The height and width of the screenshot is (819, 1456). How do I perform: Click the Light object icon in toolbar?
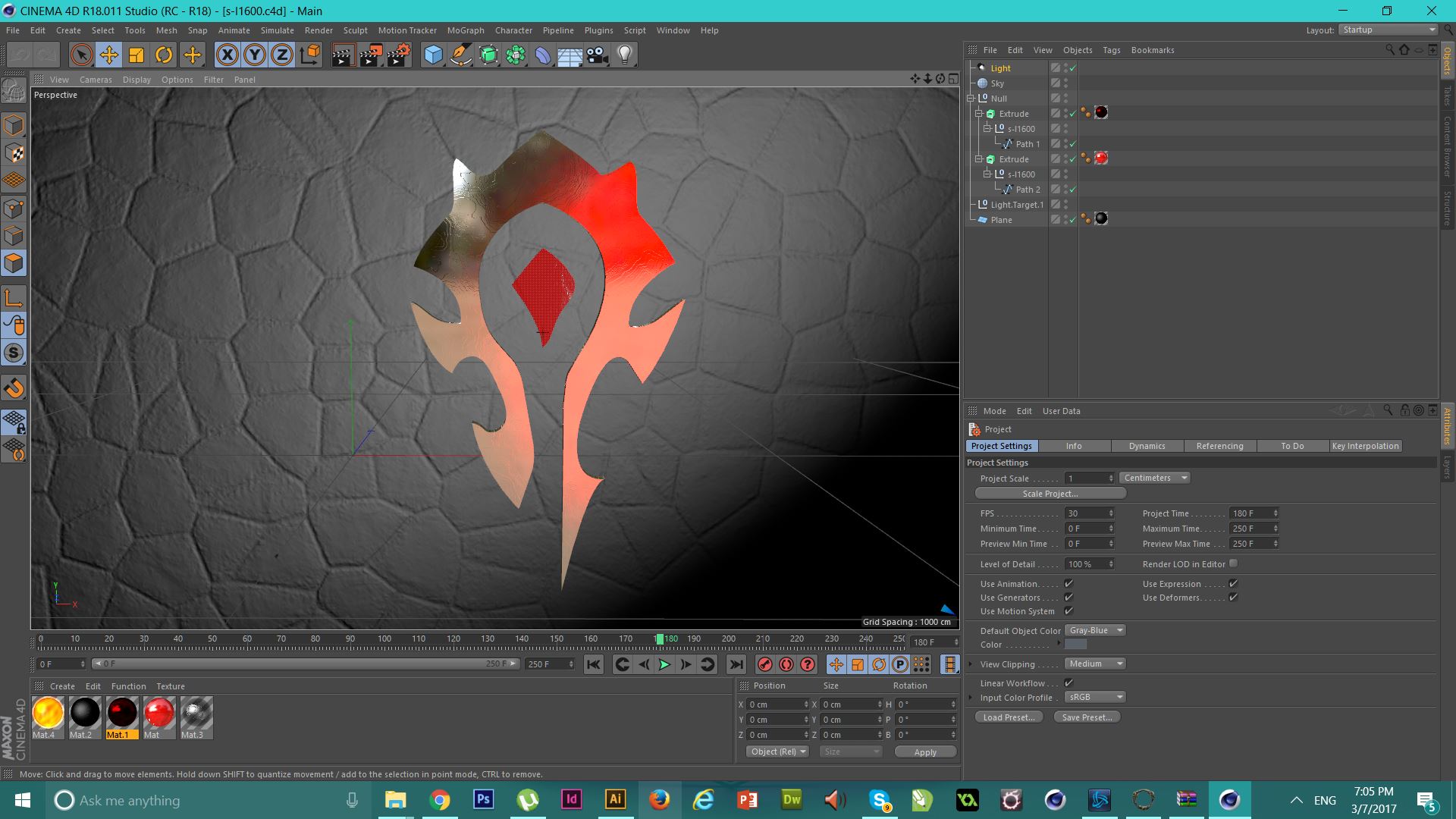tap(625, 55)
